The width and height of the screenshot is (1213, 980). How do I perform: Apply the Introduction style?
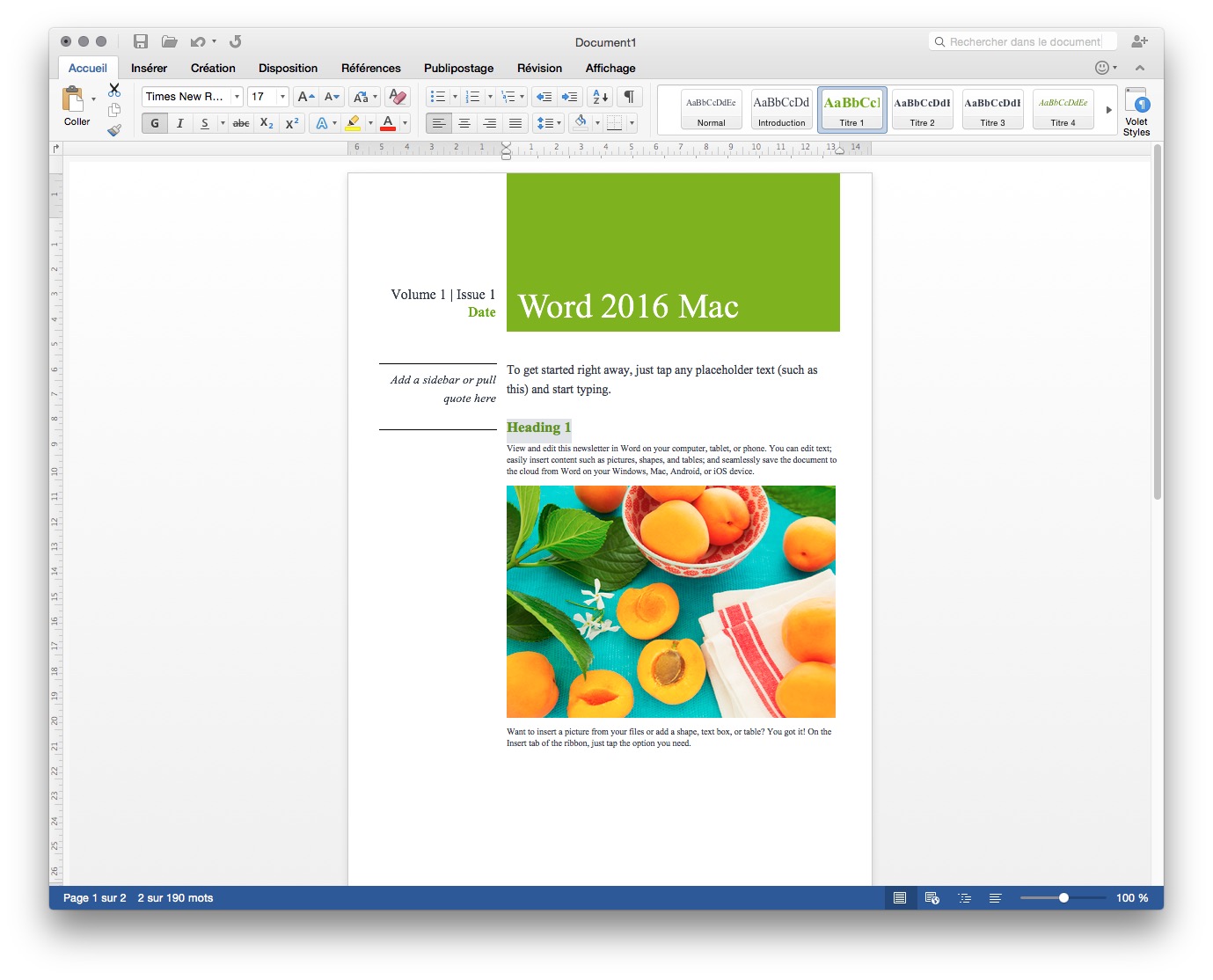(781, 110)
